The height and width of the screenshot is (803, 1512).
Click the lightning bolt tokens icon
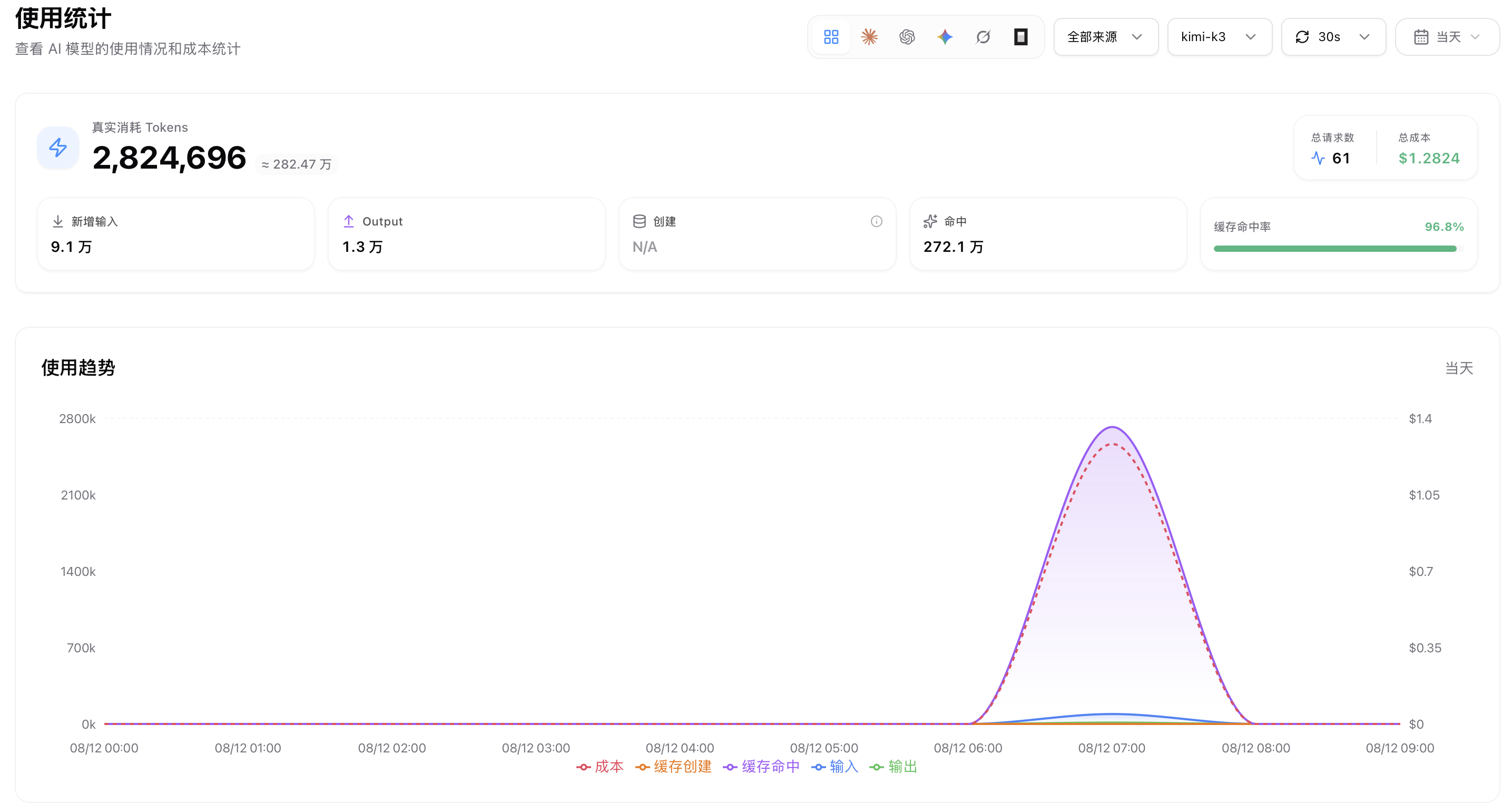58,148
